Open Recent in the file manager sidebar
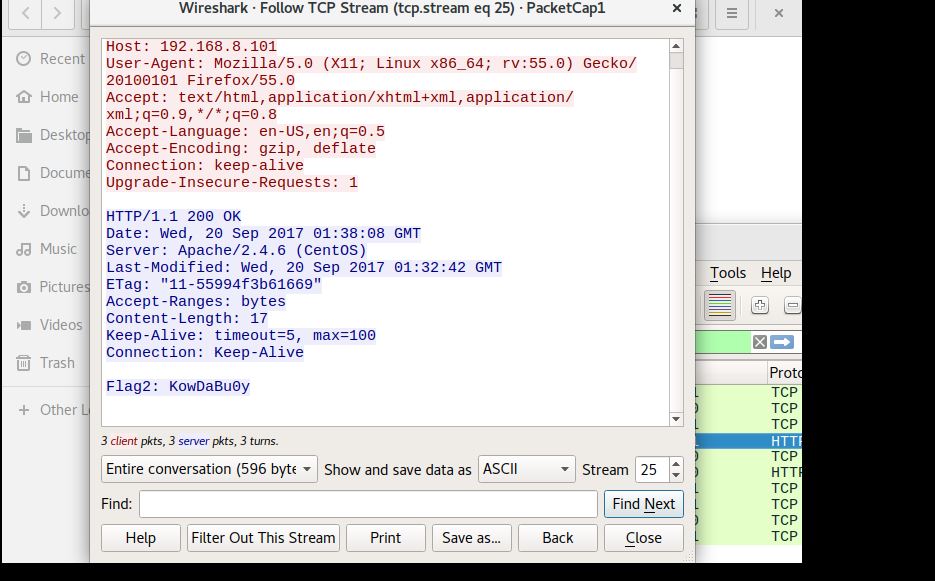This screenshot has width=935, height=581. pos(51,58)
